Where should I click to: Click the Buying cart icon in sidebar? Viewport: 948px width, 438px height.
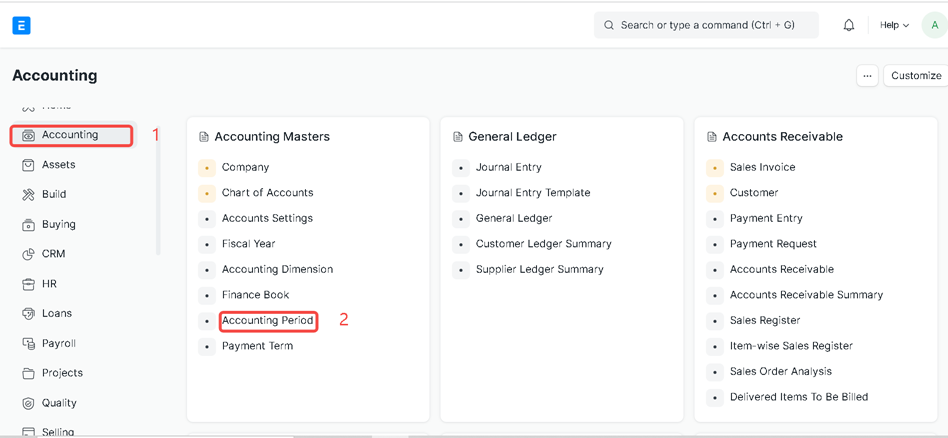(29, 225)
